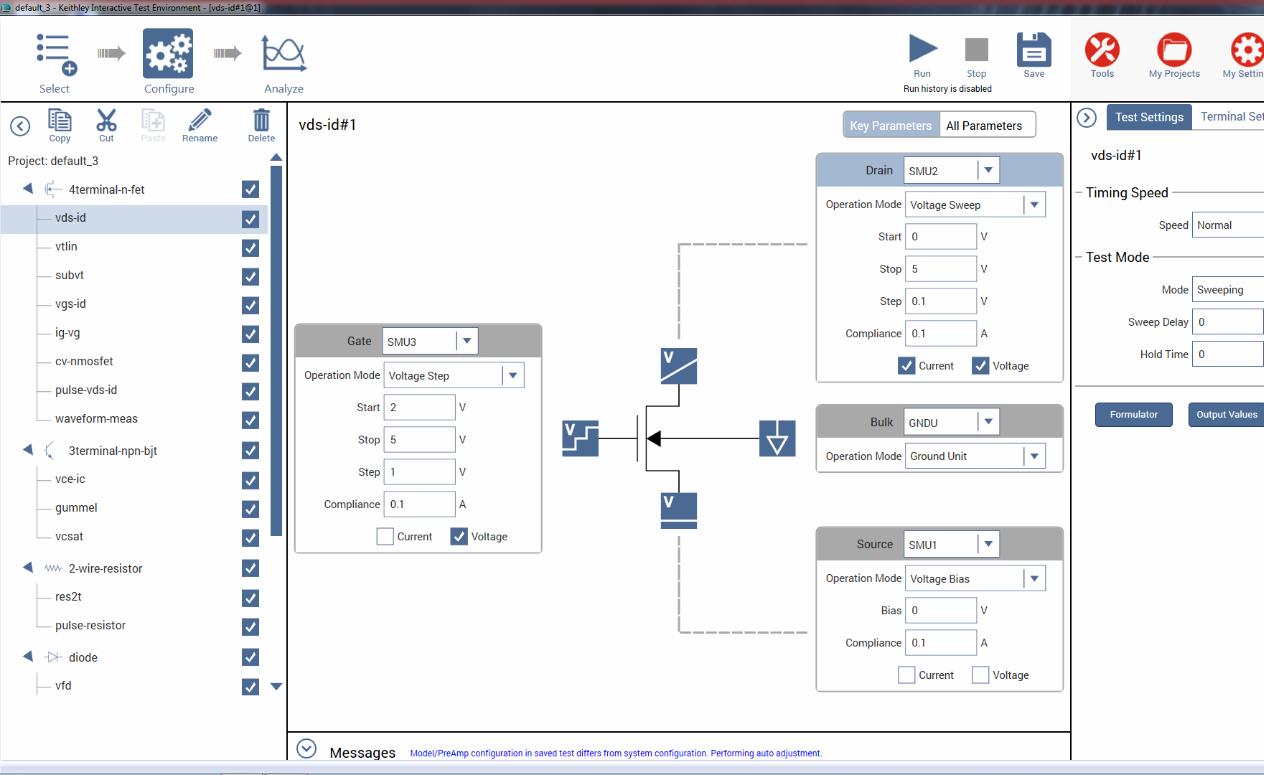Image resolution: width=1264 pixels, height=775 pixels.
Task: Select the Test Settings tab
Action: click(1149, 117)
